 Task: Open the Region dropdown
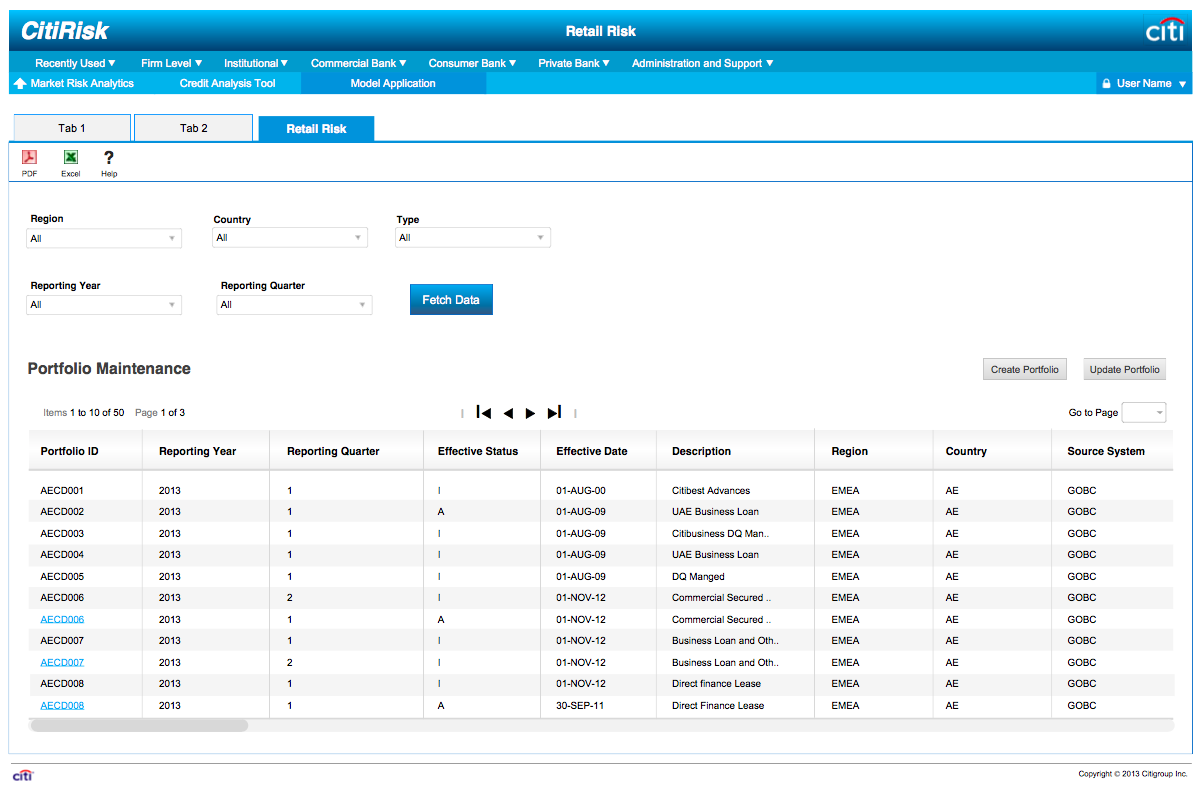(x=104, y=239)
